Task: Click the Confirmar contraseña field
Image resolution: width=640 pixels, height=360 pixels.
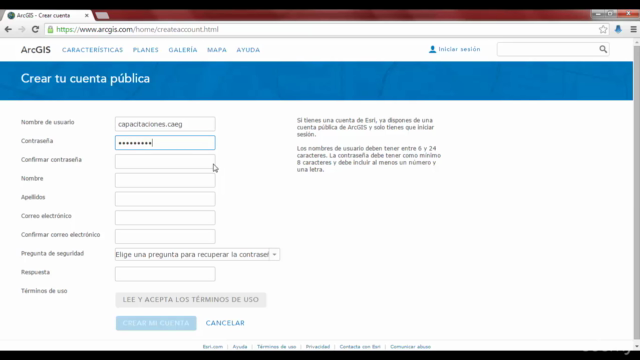Action: [165, 162]
